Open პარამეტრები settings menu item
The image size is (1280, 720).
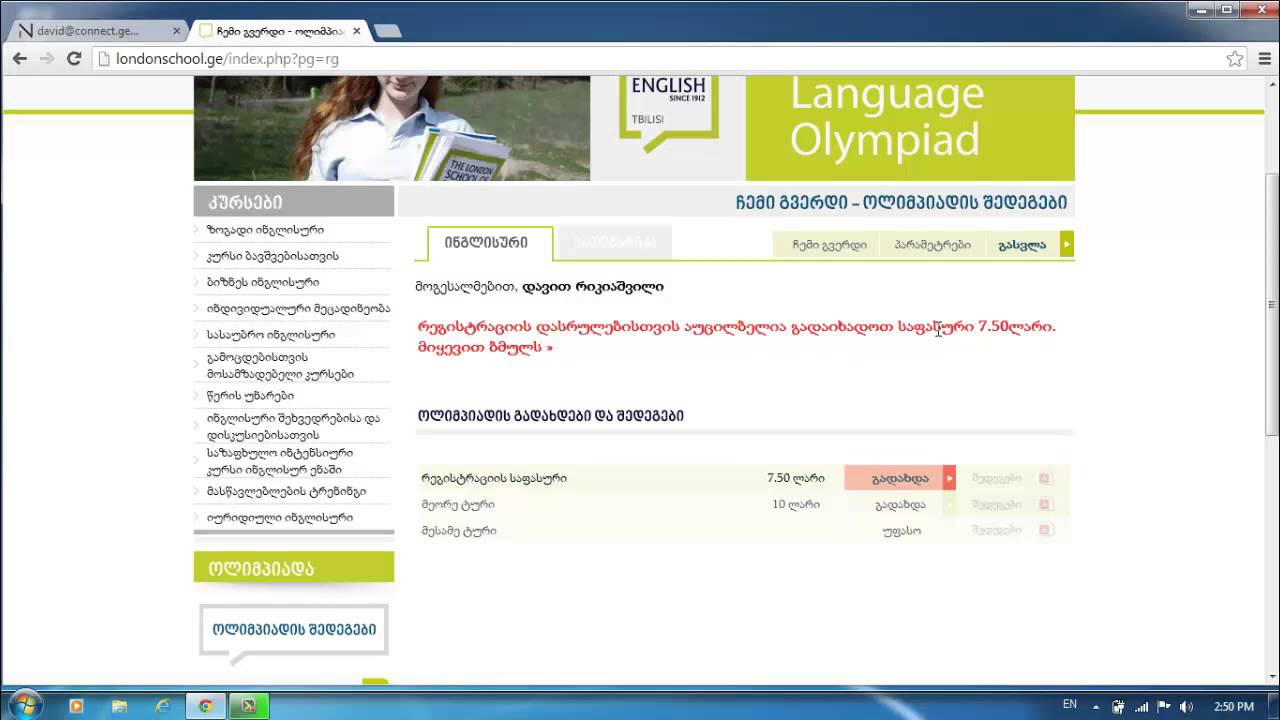[932, 244]
